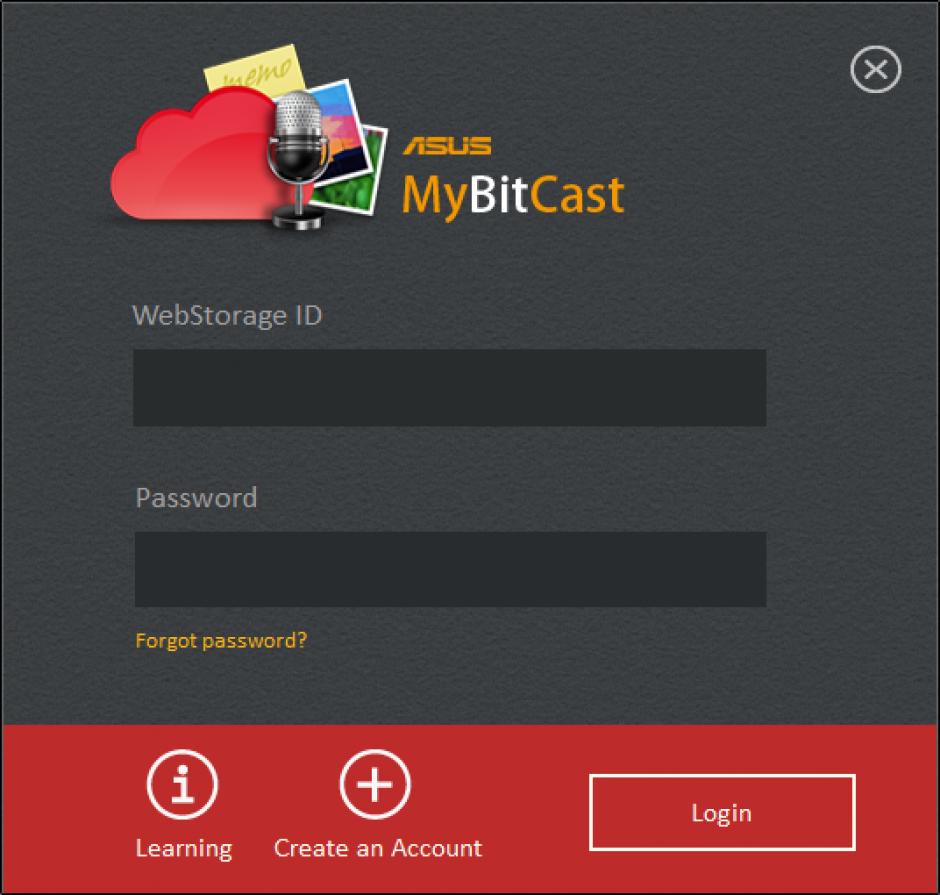
Task: Click the Learning info icon
Action: (182, 784)
